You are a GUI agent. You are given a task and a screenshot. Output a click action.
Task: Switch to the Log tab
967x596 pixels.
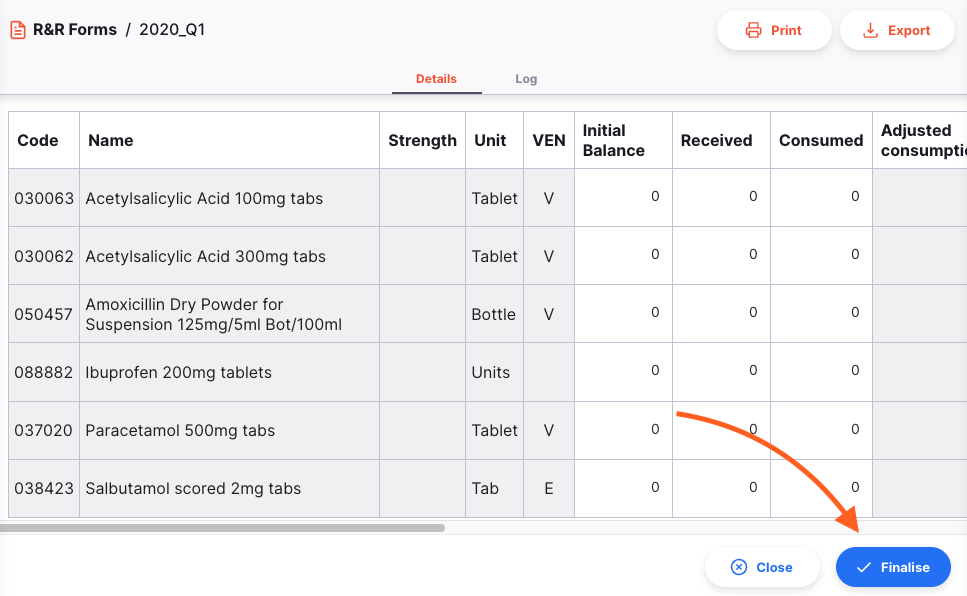pyautogui.click(x=526, y=79)
